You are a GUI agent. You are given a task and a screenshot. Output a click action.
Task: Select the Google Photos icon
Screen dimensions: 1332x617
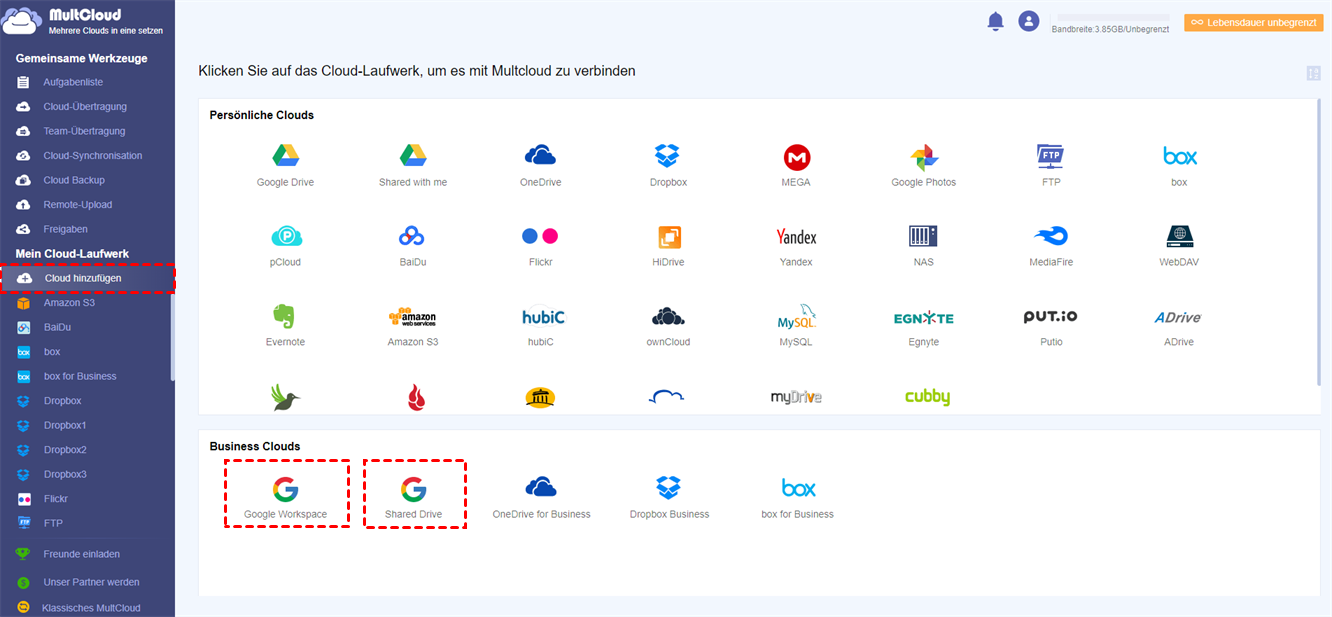coord(924,157)
